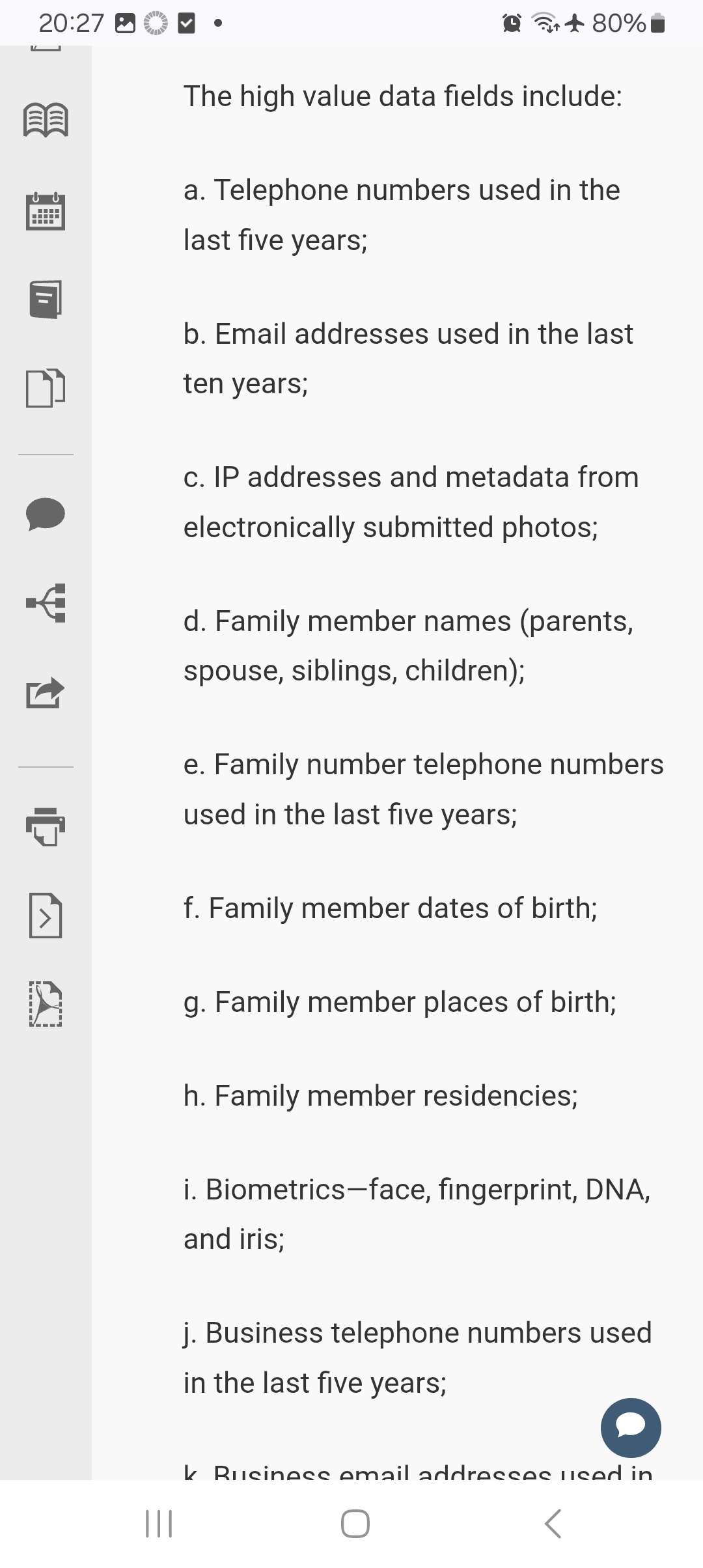Print the document using printer icon
The height and width of the screenshot is (1568, 703).
click(x=46, y=826)
